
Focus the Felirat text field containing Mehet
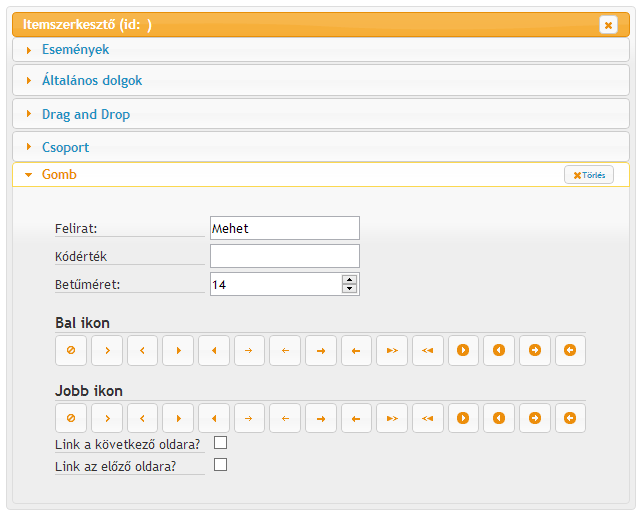click(x=285, y=228)
